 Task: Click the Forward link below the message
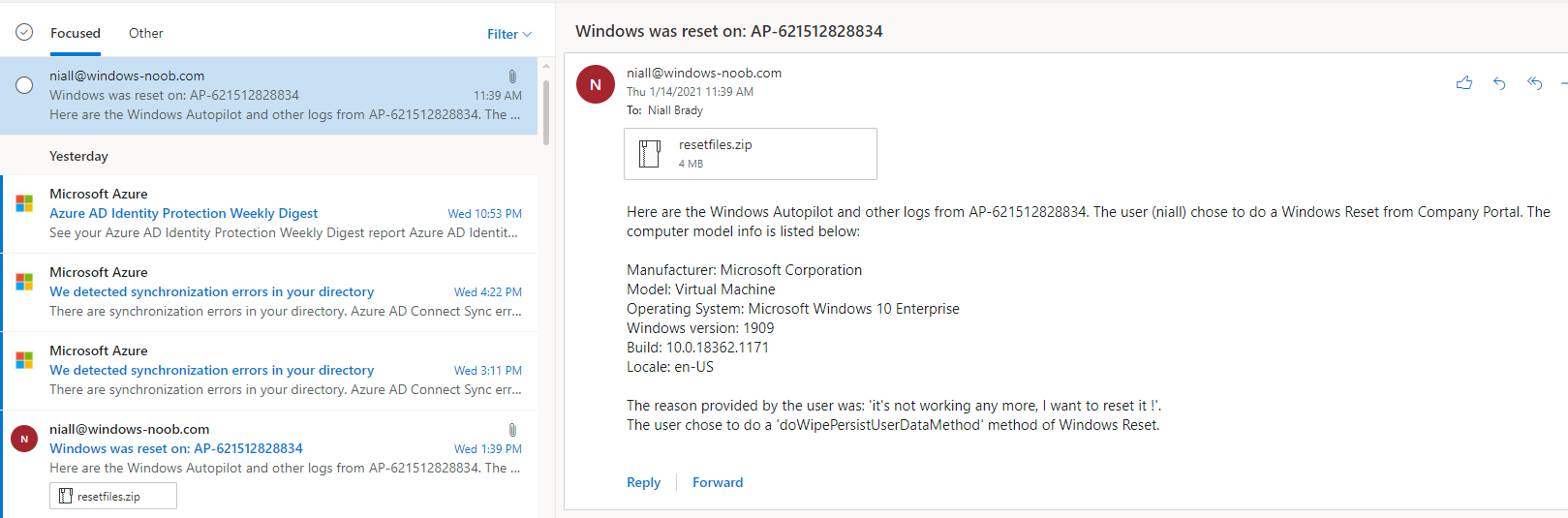(x=718, y=482)
